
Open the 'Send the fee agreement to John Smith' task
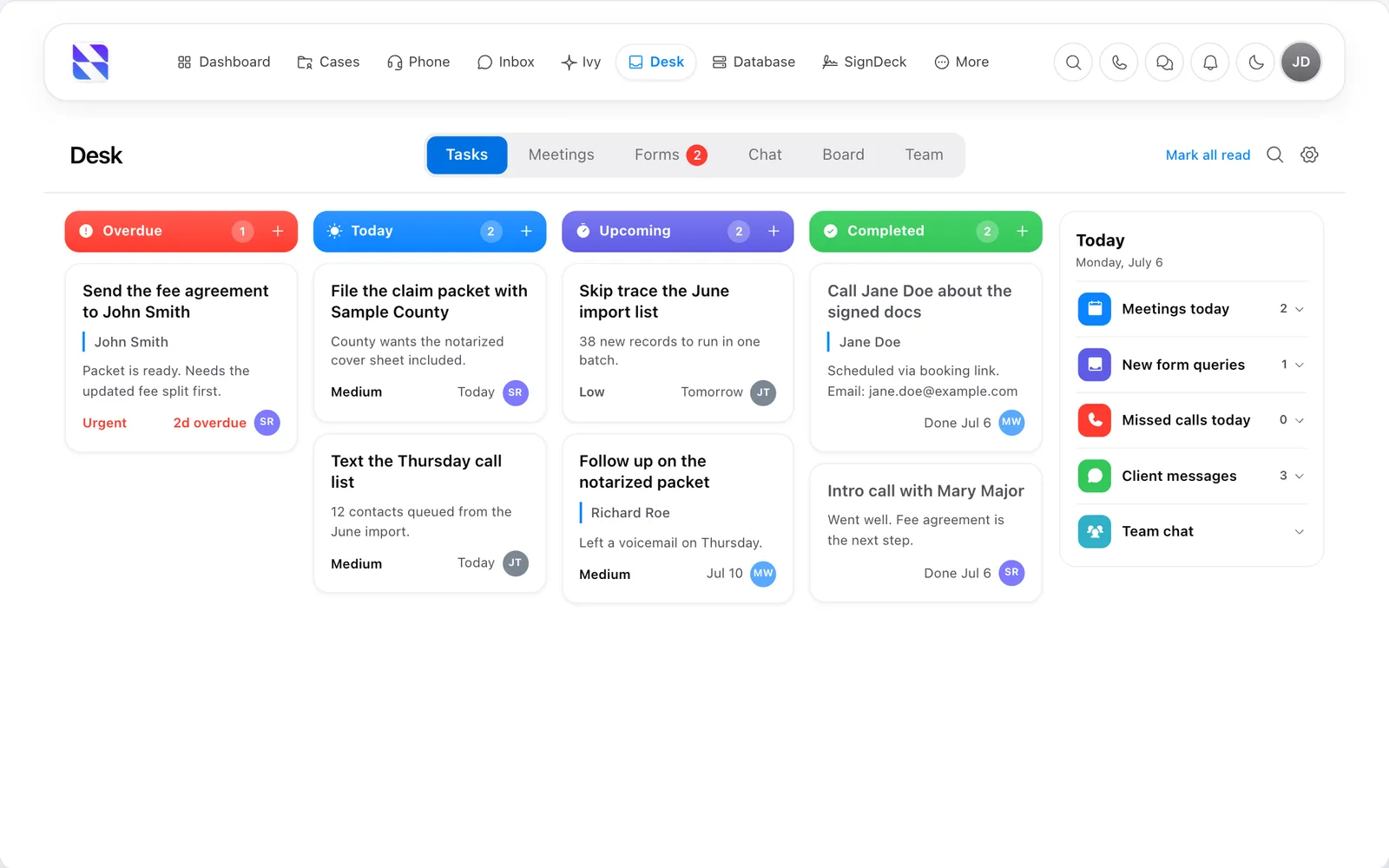click(x=181, y=358)
